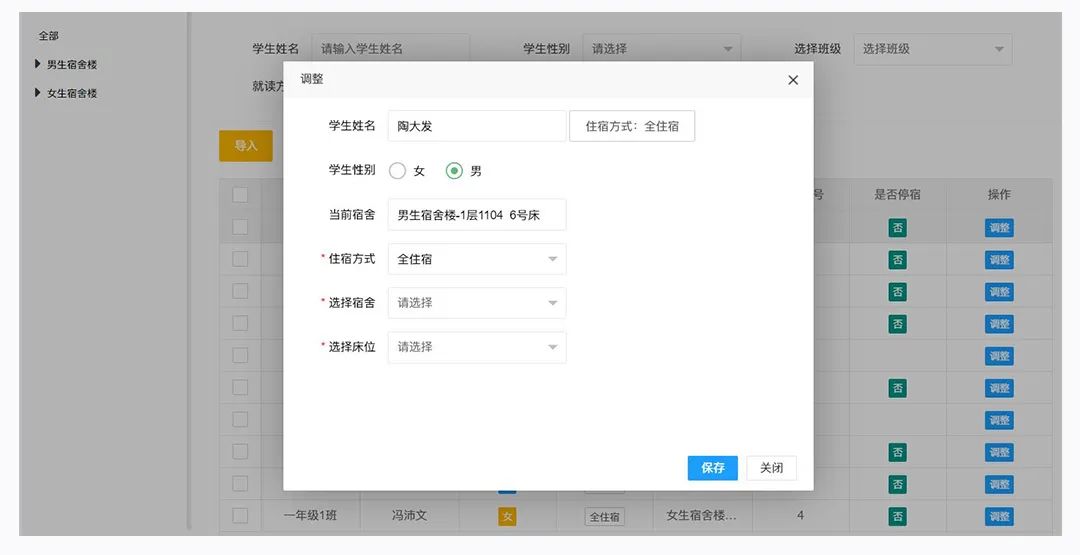Toggle the select-all checkbox in table header
1080x555 pixels.
coord(240,195)
